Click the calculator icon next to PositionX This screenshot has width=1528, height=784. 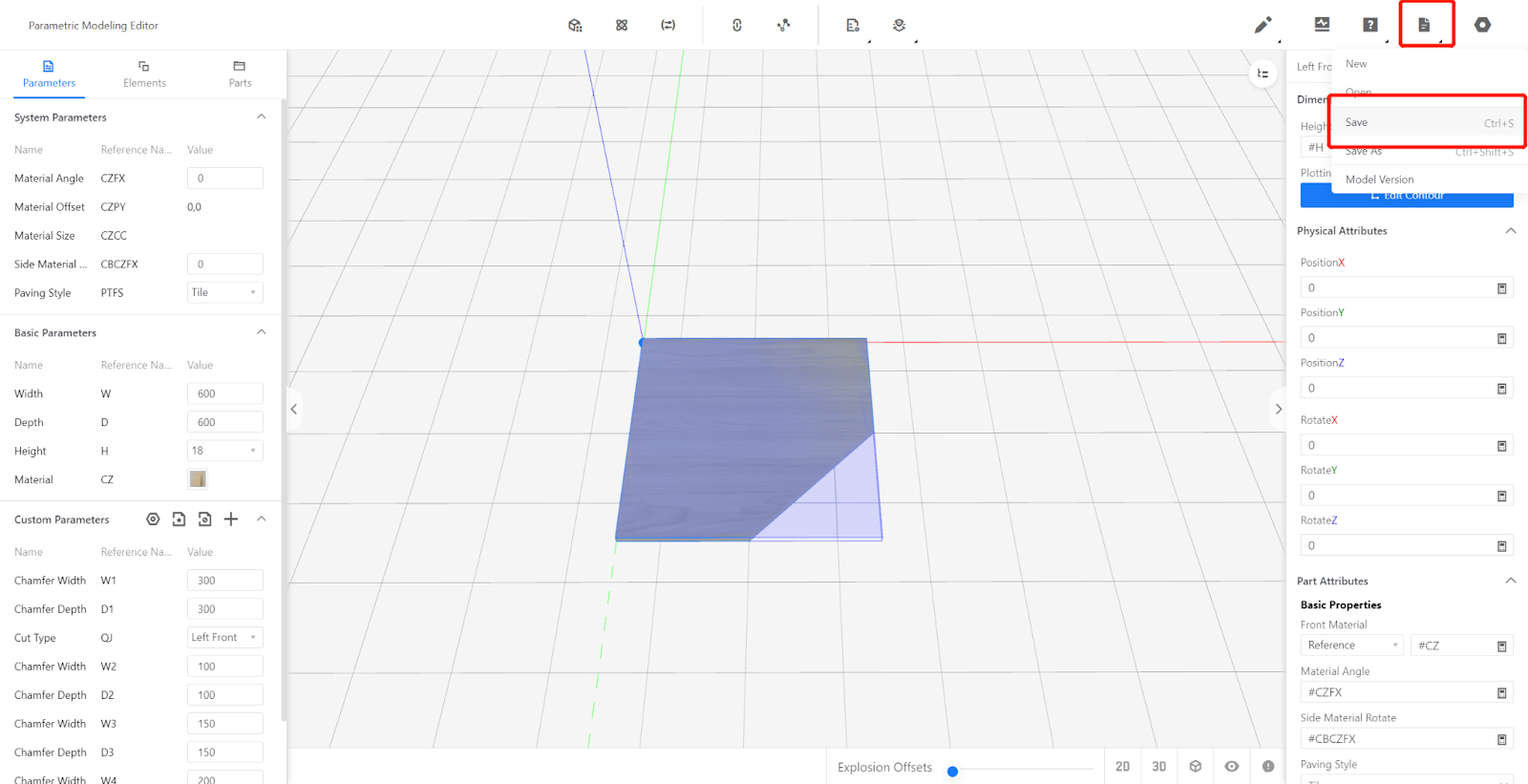pyautogui.click(x=1501, y=288)
